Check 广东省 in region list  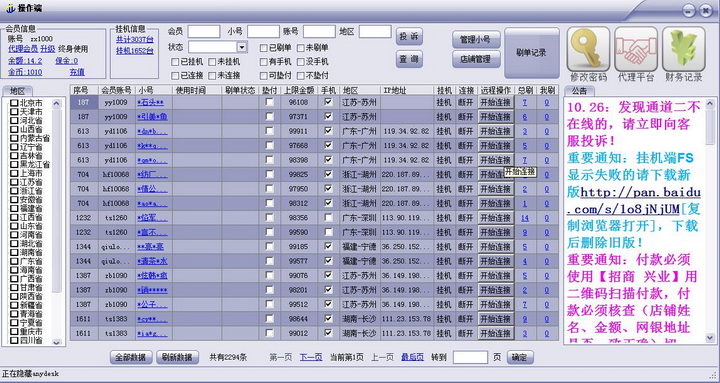(x=14, y=261)
